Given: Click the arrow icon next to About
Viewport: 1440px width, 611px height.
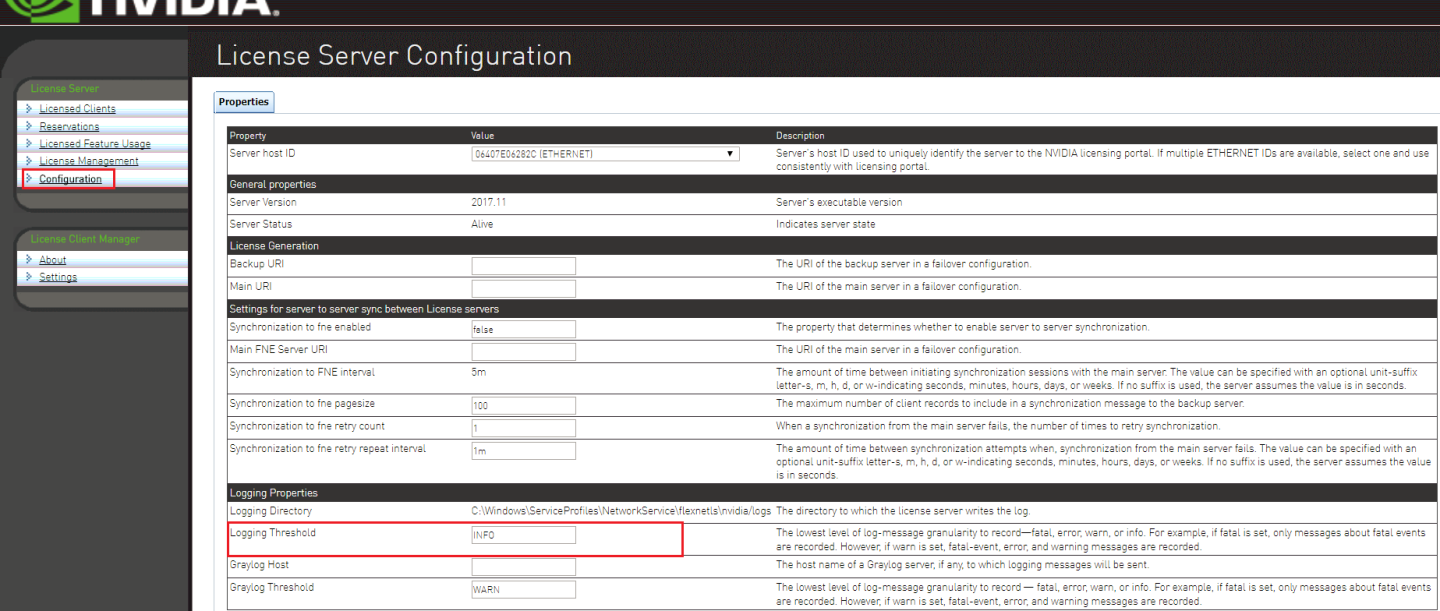Looking at the screenshot, I should coord(30,260).
